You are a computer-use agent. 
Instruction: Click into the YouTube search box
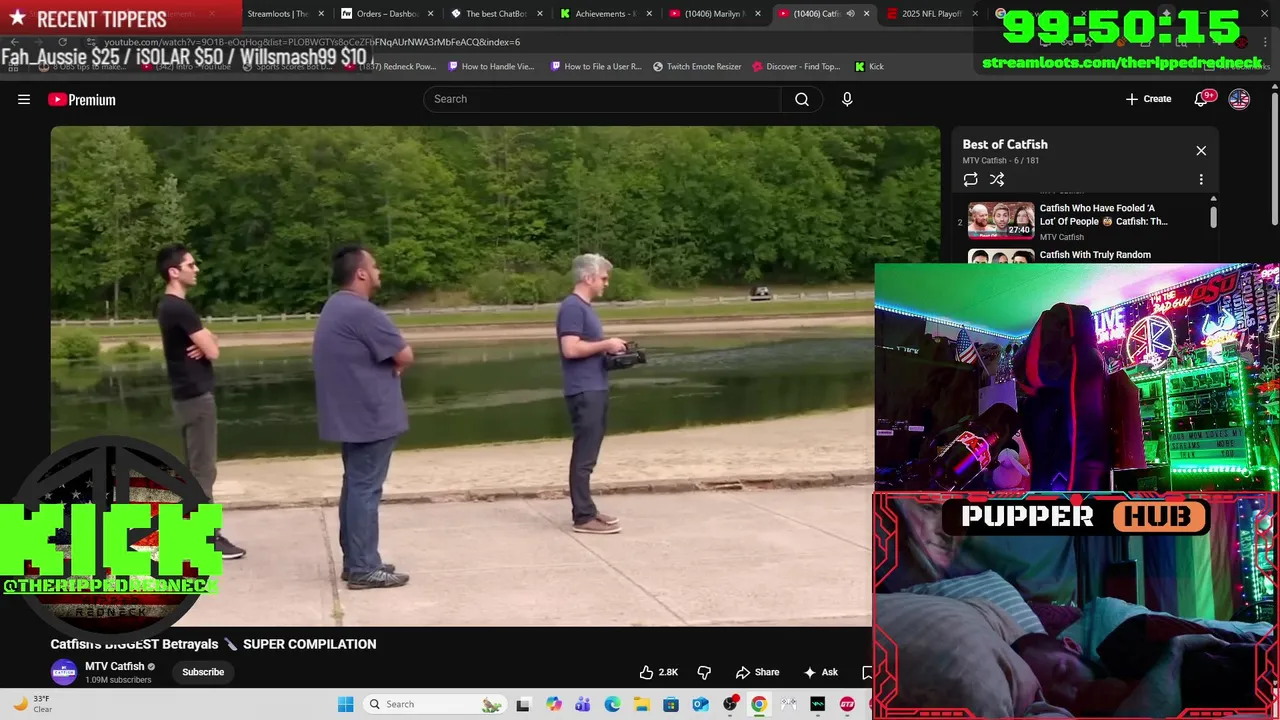coord(602,99)
